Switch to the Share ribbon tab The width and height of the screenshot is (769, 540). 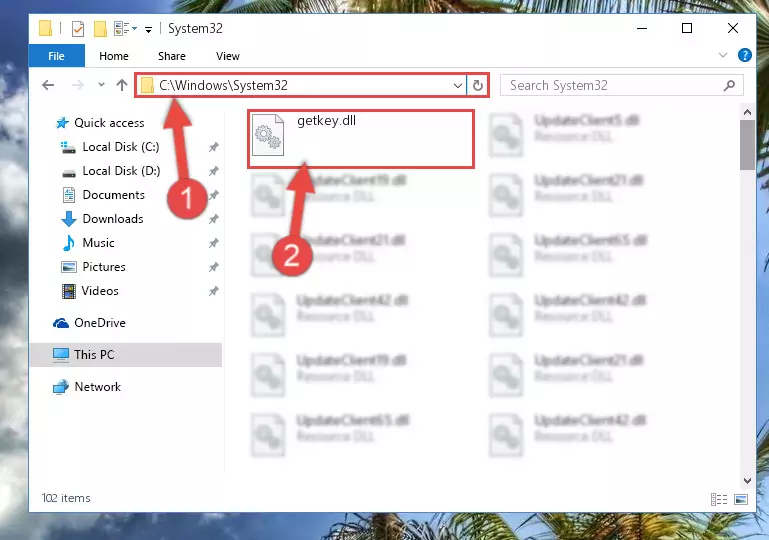(x=172, y=56)
